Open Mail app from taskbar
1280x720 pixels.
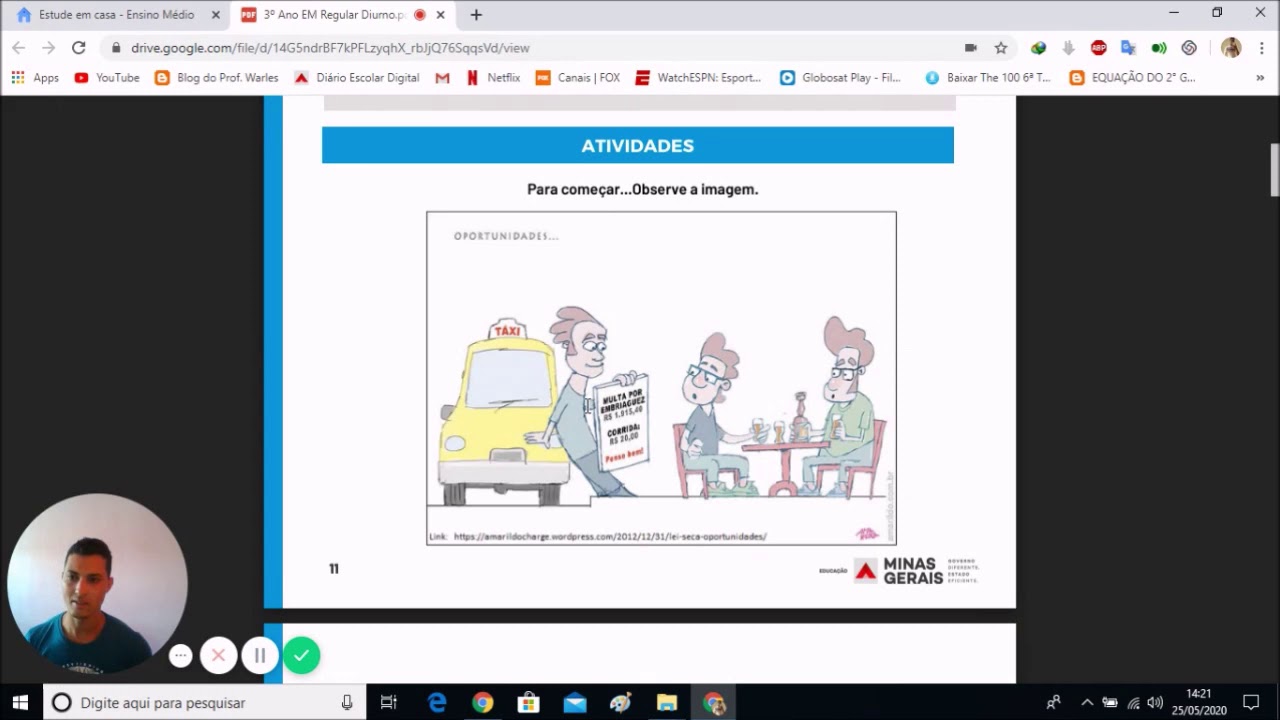click(x=575, y=702)
